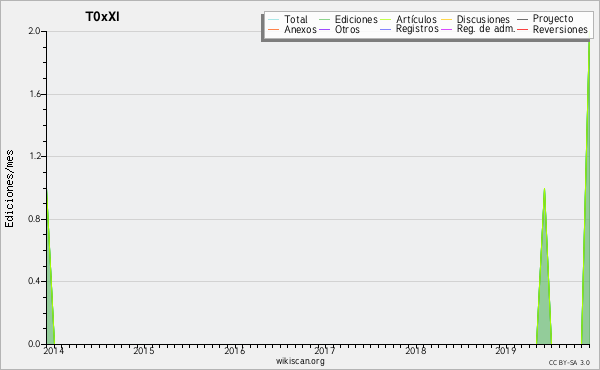
Task: Click the Anexos legend label
Action: [x=300, y=29]
